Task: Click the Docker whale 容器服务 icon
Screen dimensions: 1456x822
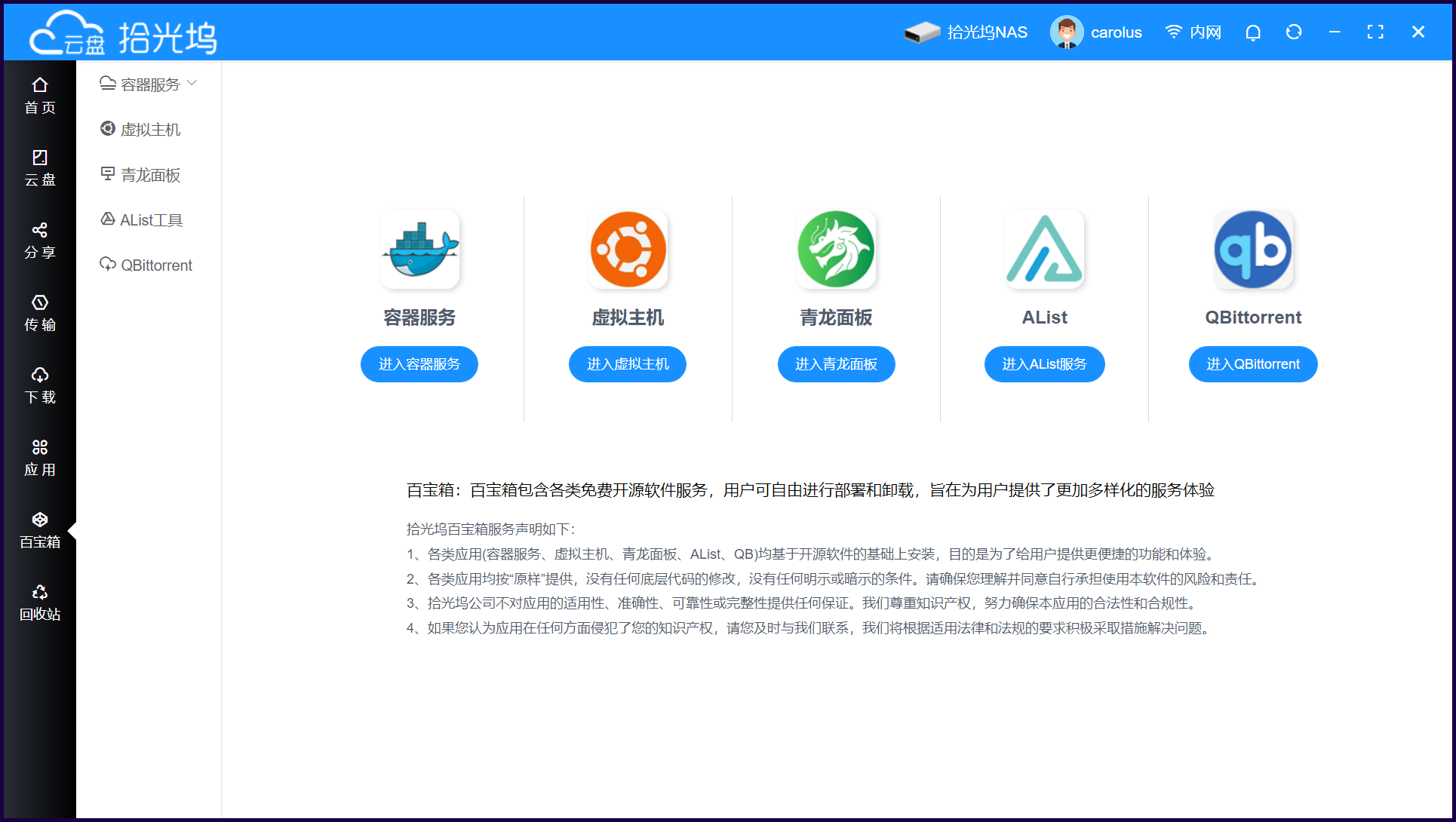Action: click(x=420, y=249)
